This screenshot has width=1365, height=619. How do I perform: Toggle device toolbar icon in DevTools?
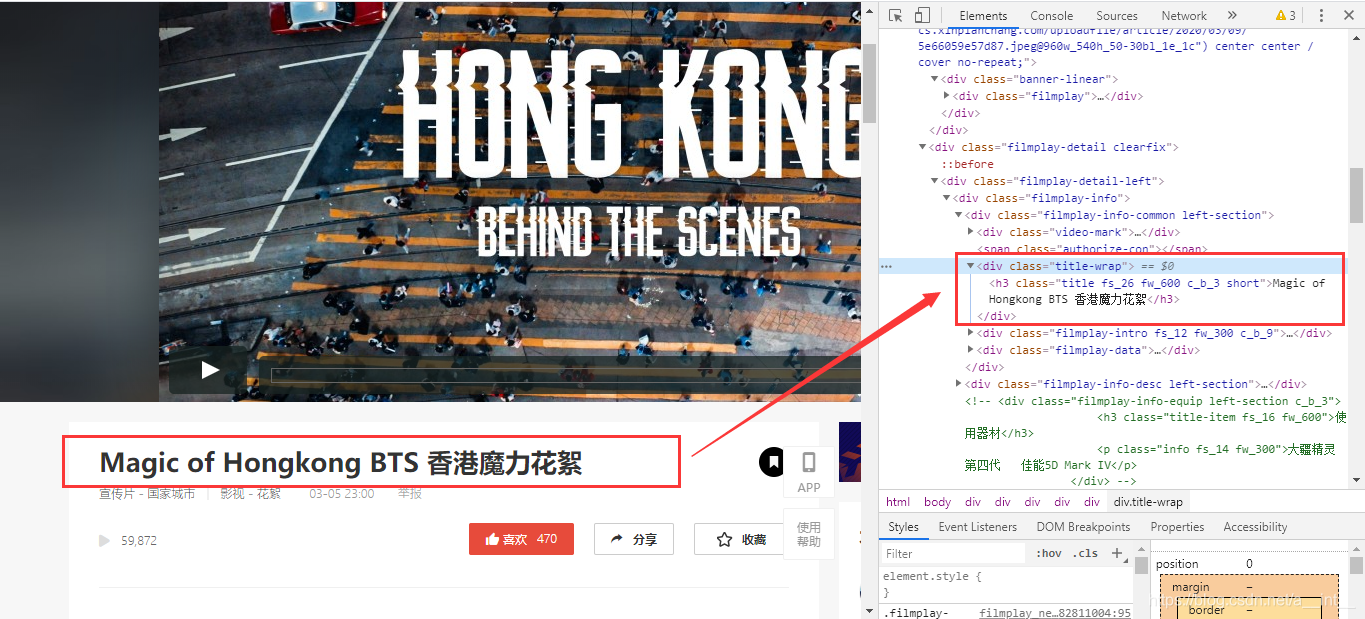(922, 15)
